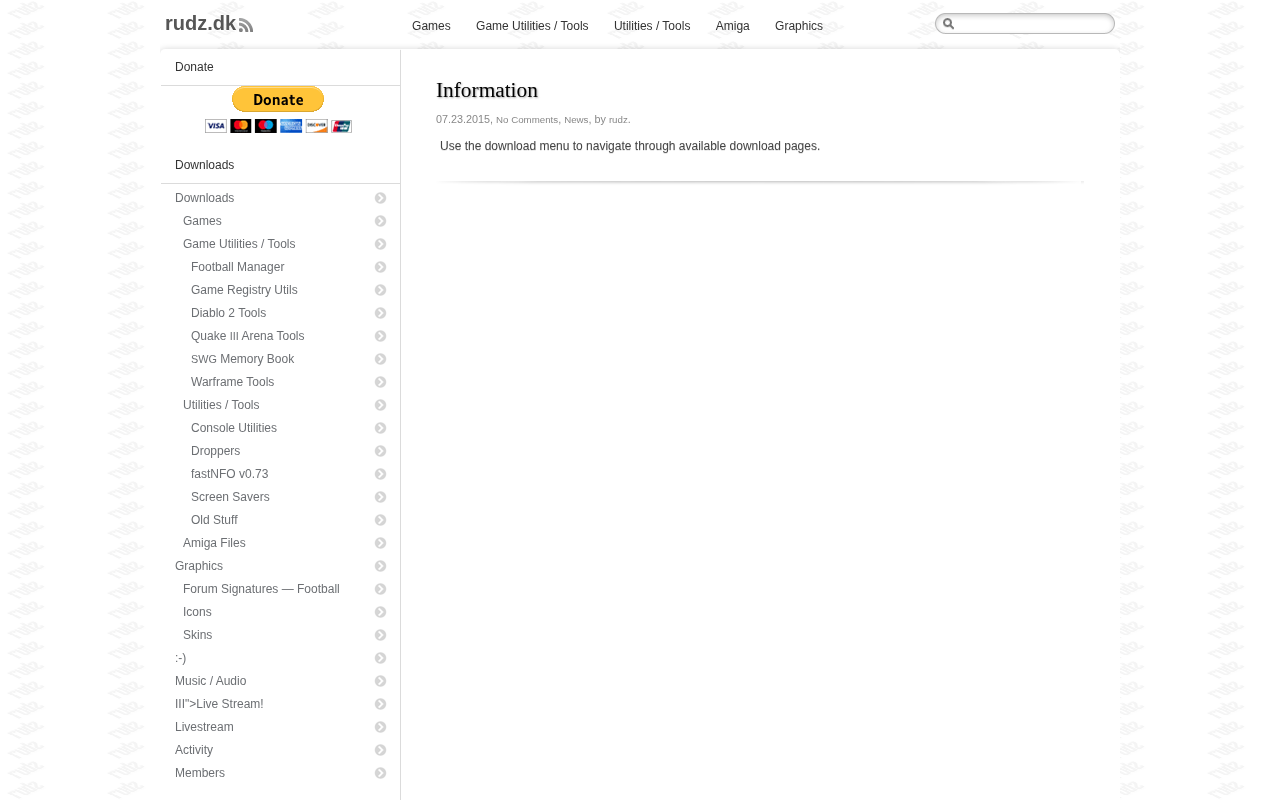Click the PayPal Donate button
This screenshot has height=800, width=1280.
click(278, 99)
